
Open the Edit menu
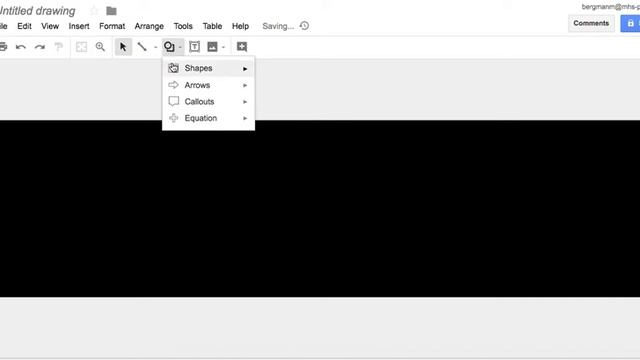point(24,26)
